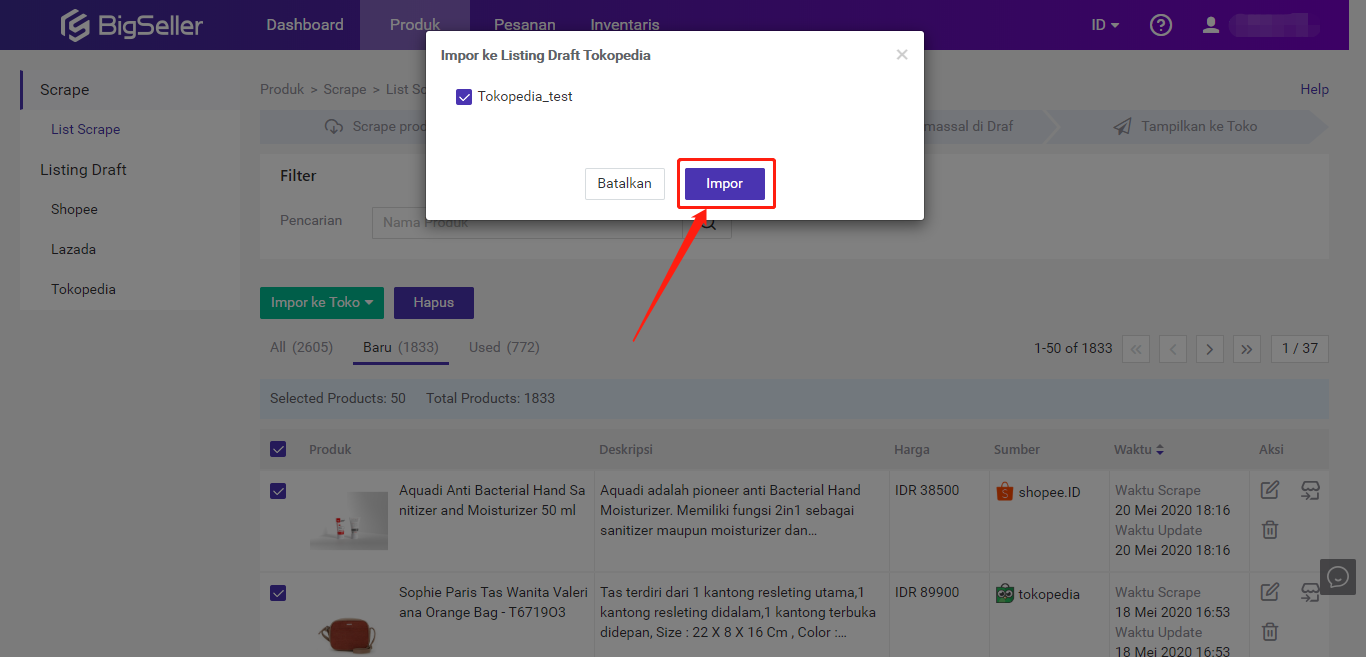This screenshot has width=1366, height=657.
Task: Switch to the All (2605) tab
Action: 301,347
